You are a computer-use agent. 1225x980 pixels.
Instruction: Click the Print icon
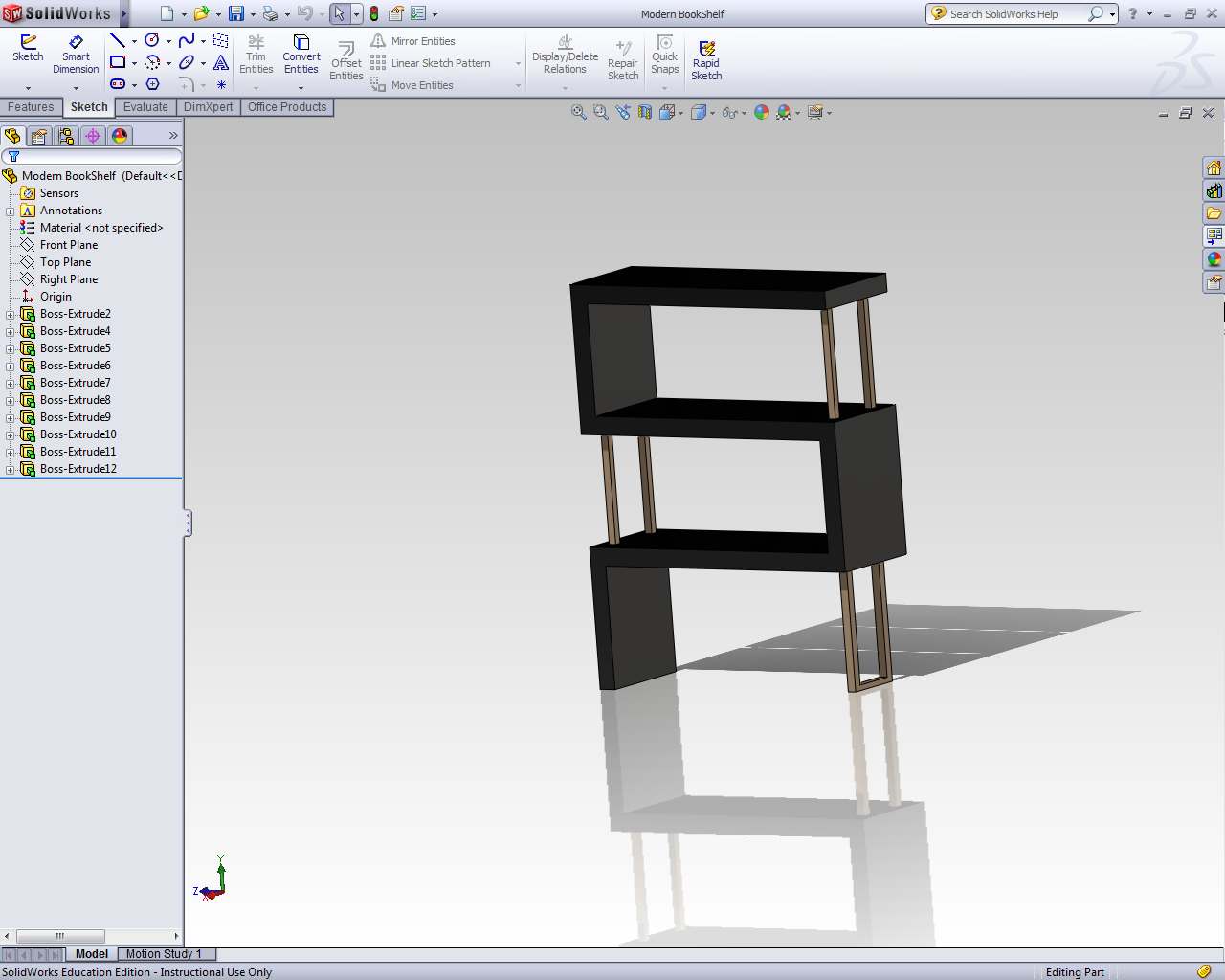[271, 13]
